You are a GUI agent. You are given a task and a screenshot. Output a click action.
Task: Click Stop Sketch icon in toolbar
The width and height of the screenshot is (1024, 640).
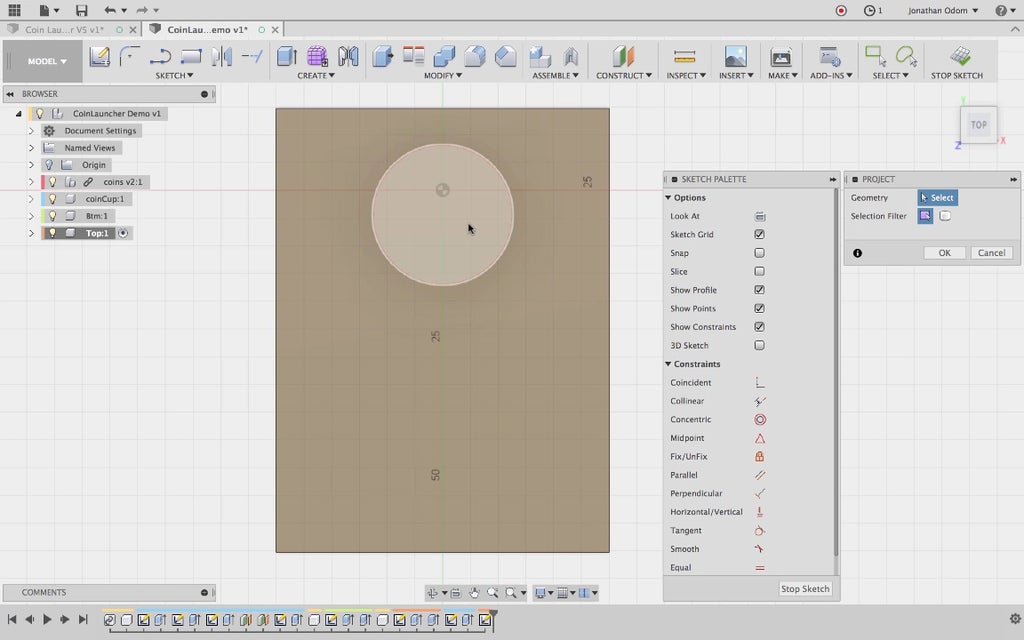(x=960, y=57)
